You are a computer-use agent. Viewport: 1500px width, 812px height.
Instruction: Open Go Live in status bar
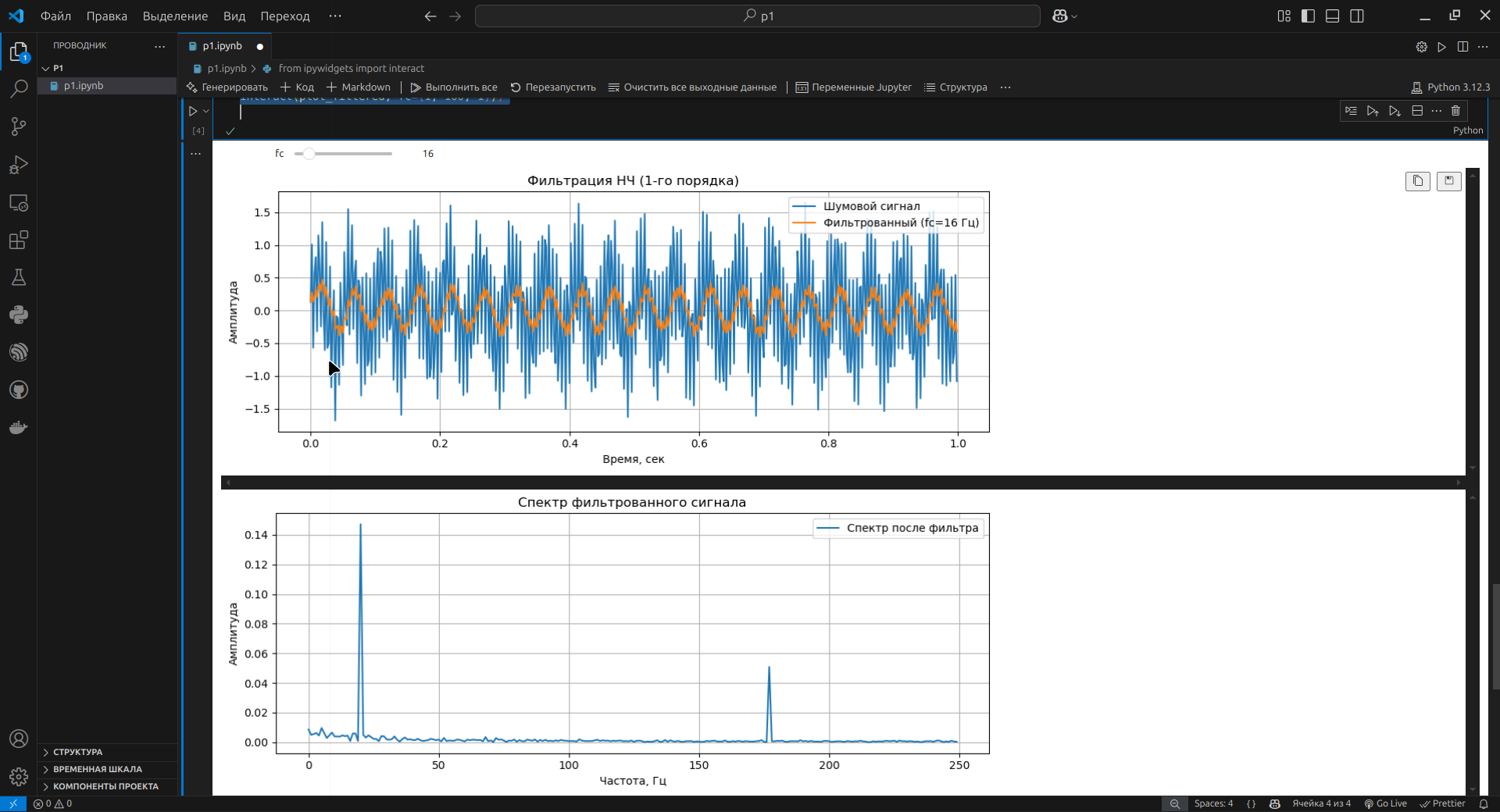[1385, 803]
